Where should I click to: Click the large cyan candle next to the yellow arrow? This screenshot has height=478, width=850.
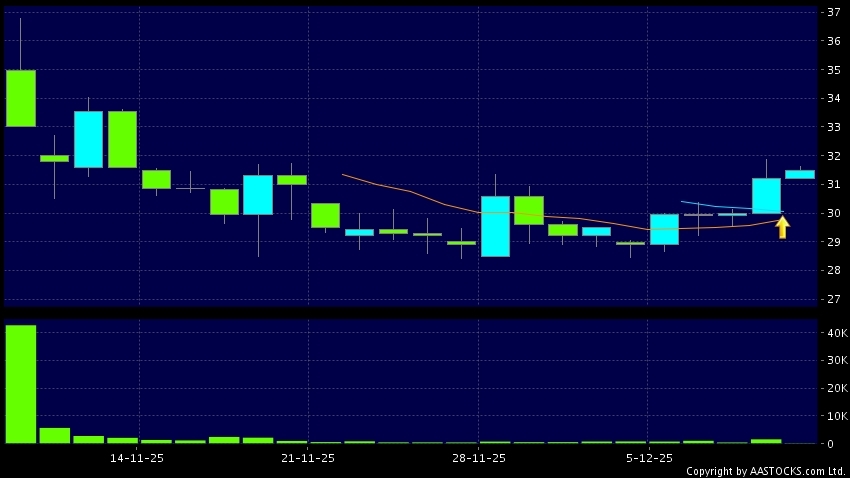coord(766,195)
